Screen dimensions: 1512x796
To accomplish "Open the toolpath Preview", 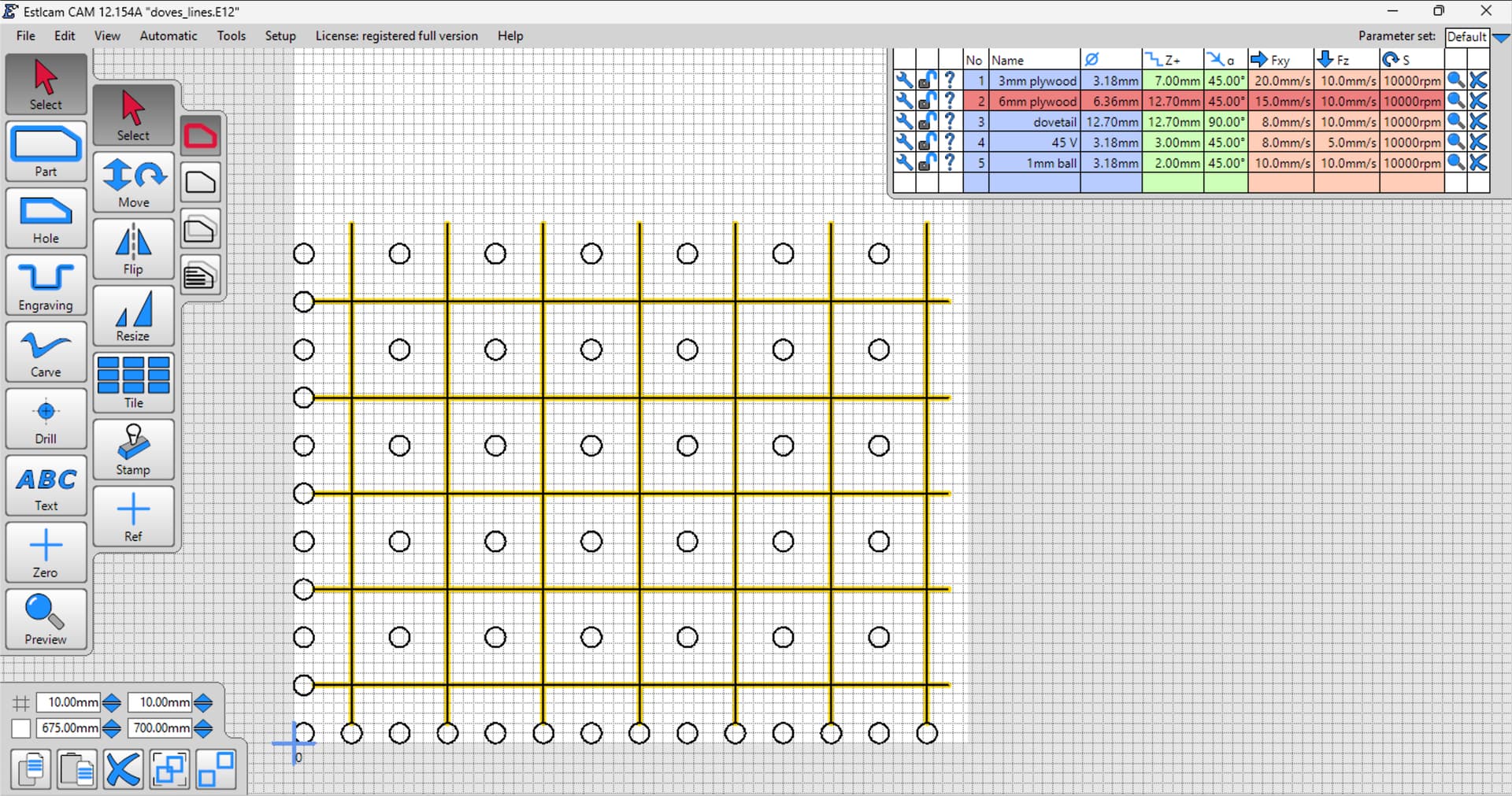I will coord(46,620).
